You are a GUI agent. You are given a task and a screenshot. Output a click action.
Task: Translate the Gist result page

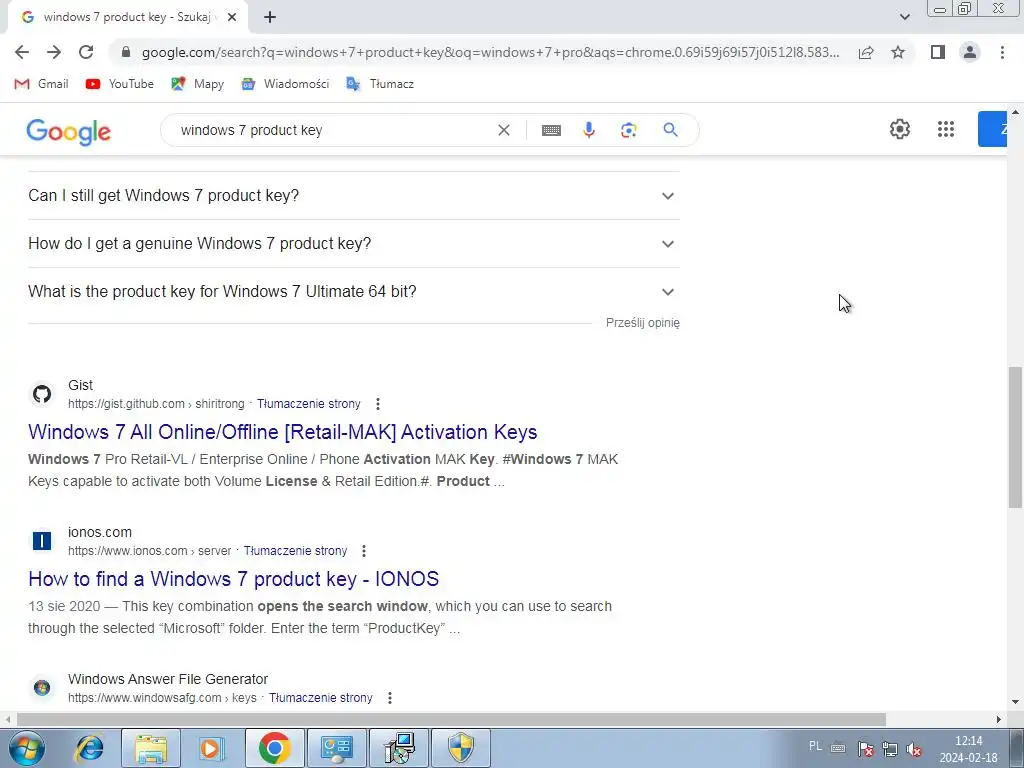point(308,404)
